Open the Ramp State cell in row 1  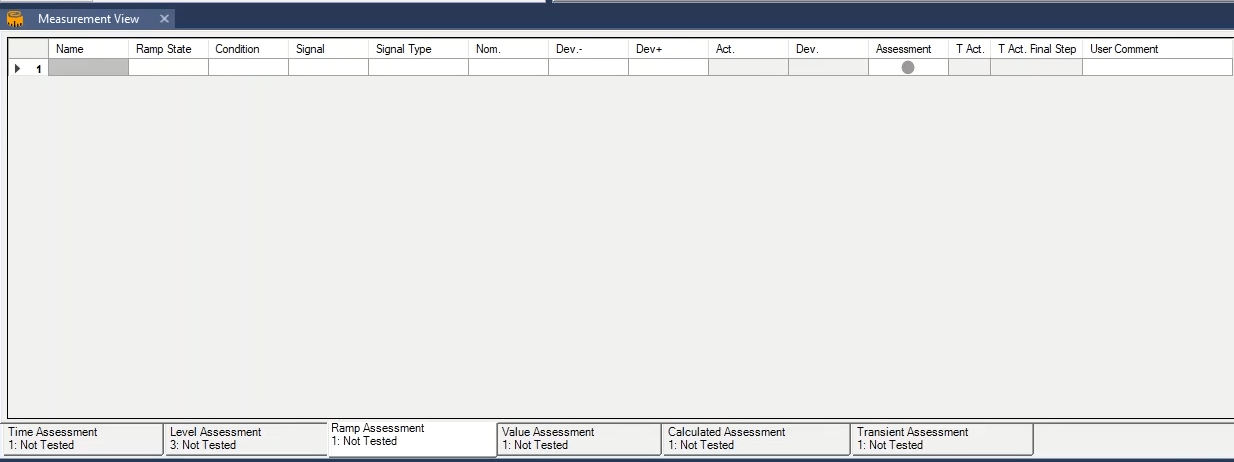coord(168,68)
